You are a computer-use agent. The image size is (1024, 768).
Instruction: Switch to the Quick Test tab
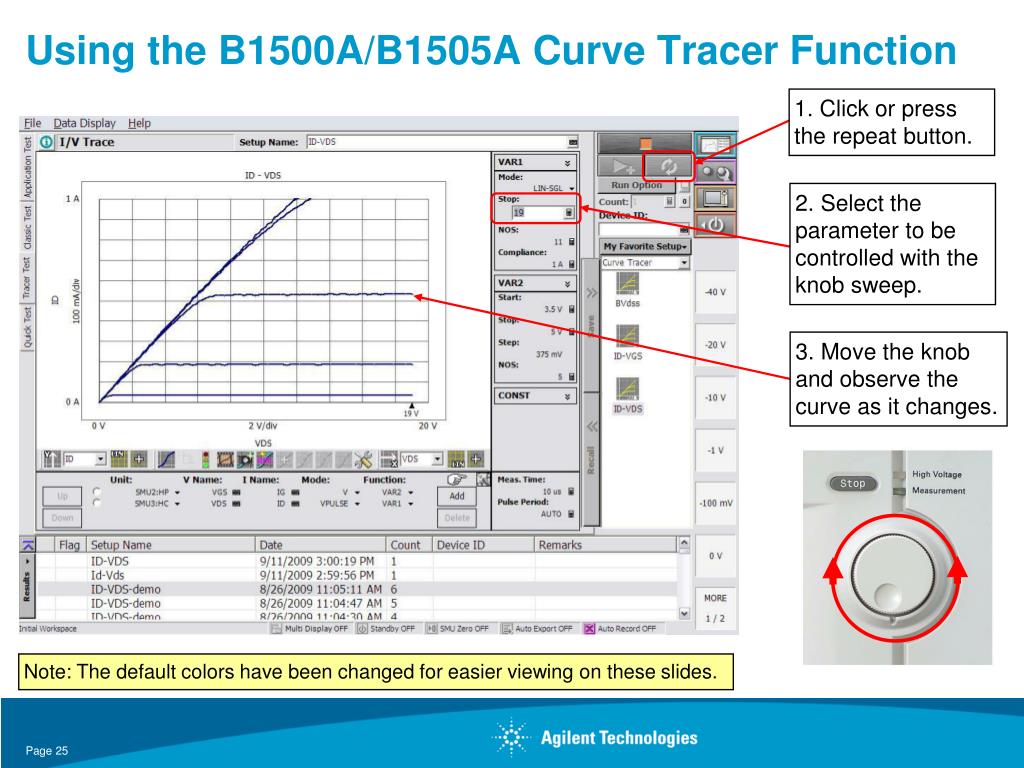click(27, 328)
